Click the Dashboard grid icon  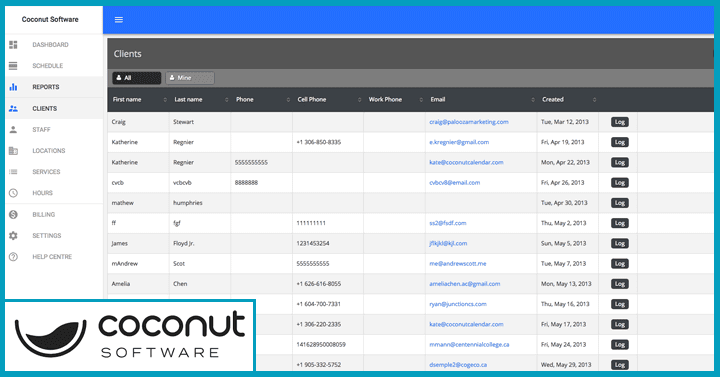13,45
